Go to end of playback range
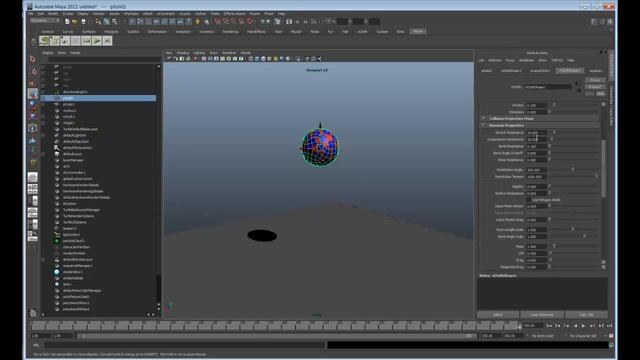 609,326
